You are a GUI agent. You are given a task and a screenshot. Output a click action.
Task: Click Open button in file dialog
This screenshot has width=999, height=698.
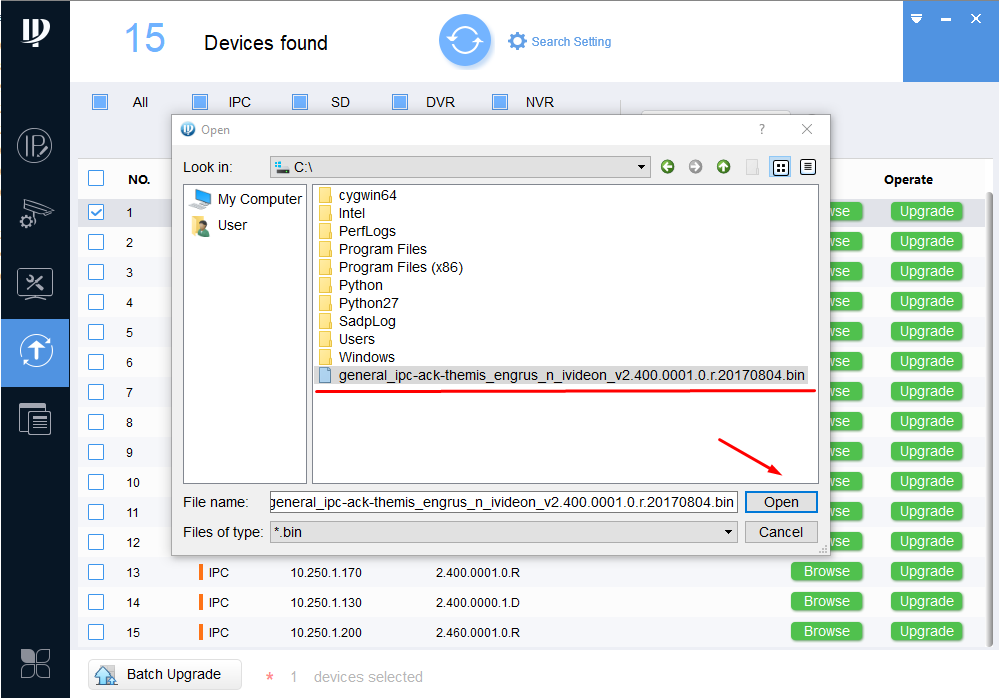coord(781,502)
